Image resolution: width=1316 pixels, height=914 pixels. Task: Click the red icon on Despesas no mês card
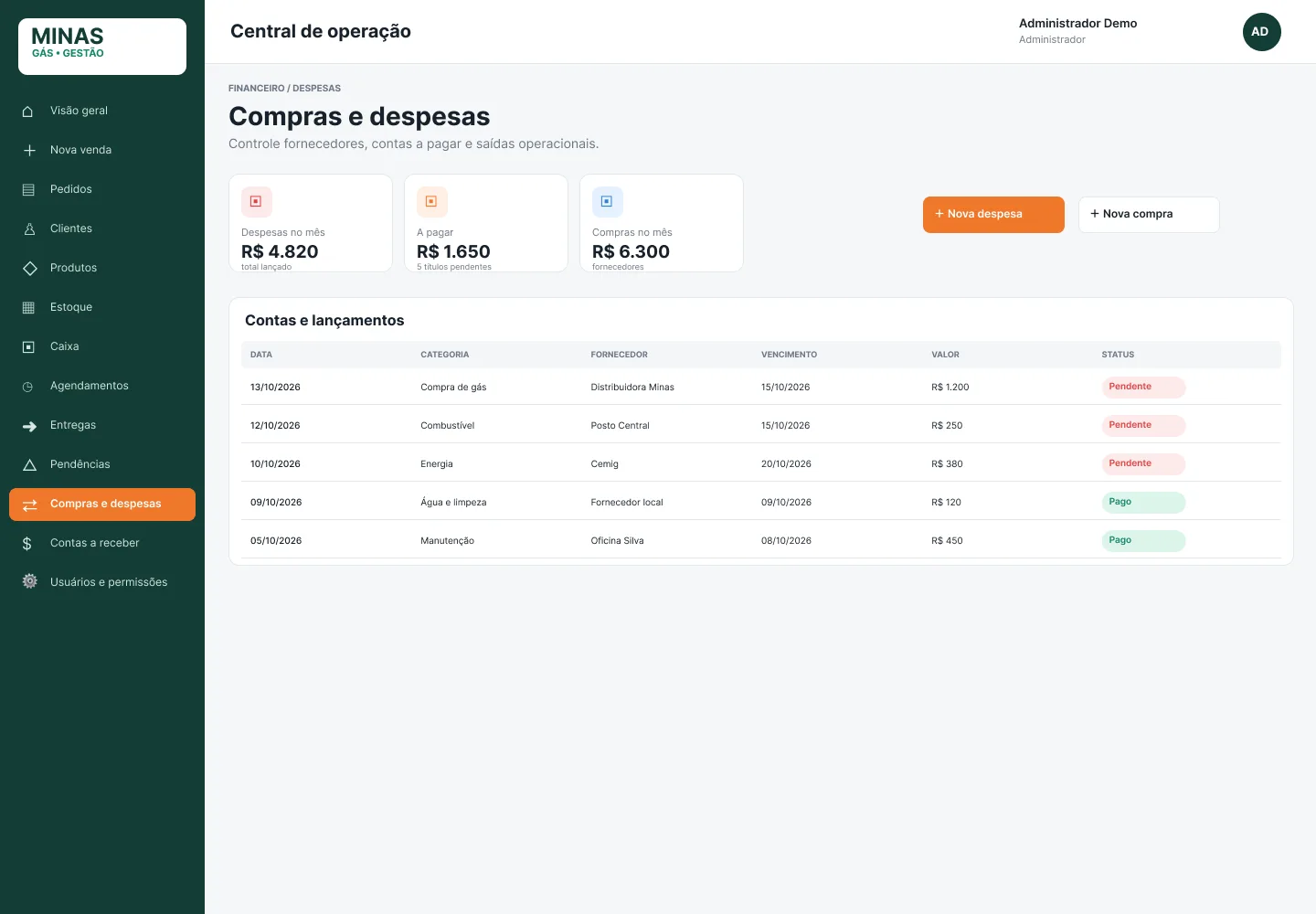[257, 202]
